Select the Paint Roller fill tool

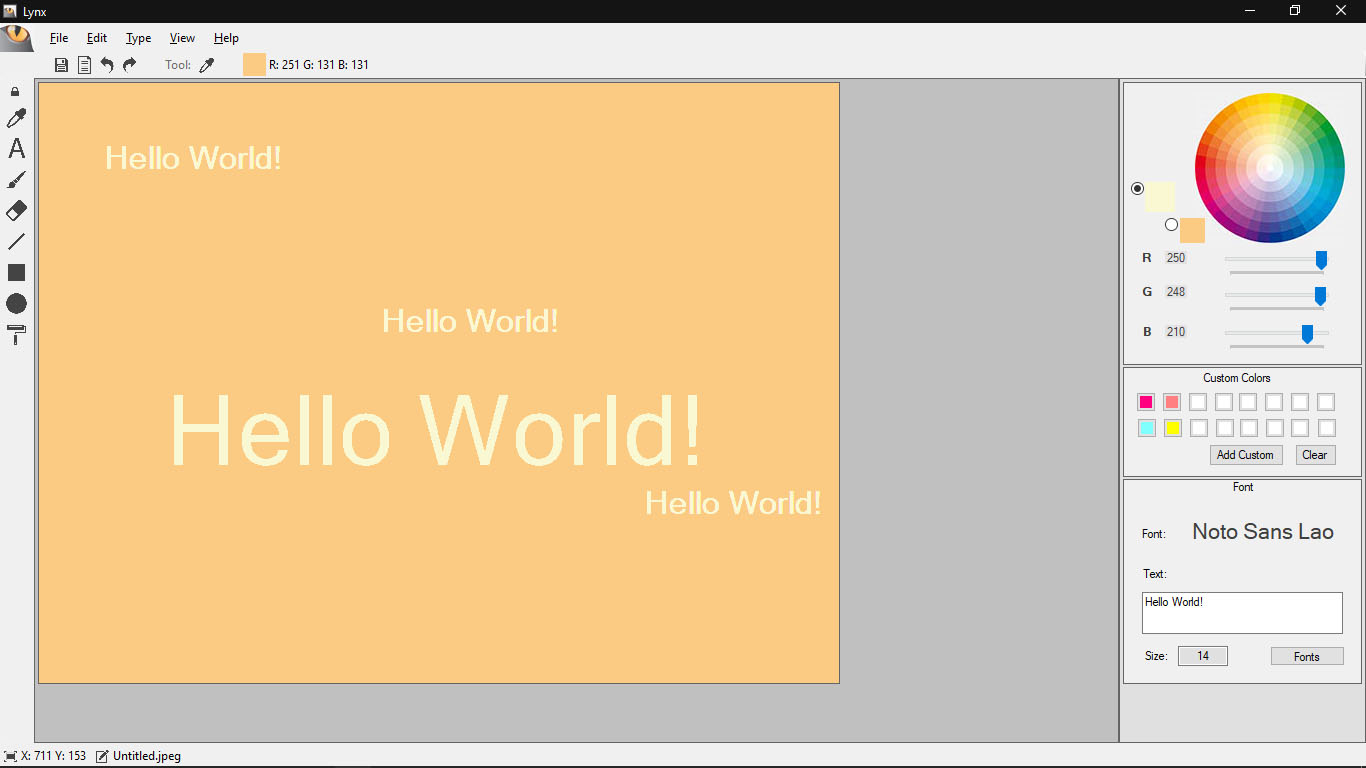(x=16, y=335)
